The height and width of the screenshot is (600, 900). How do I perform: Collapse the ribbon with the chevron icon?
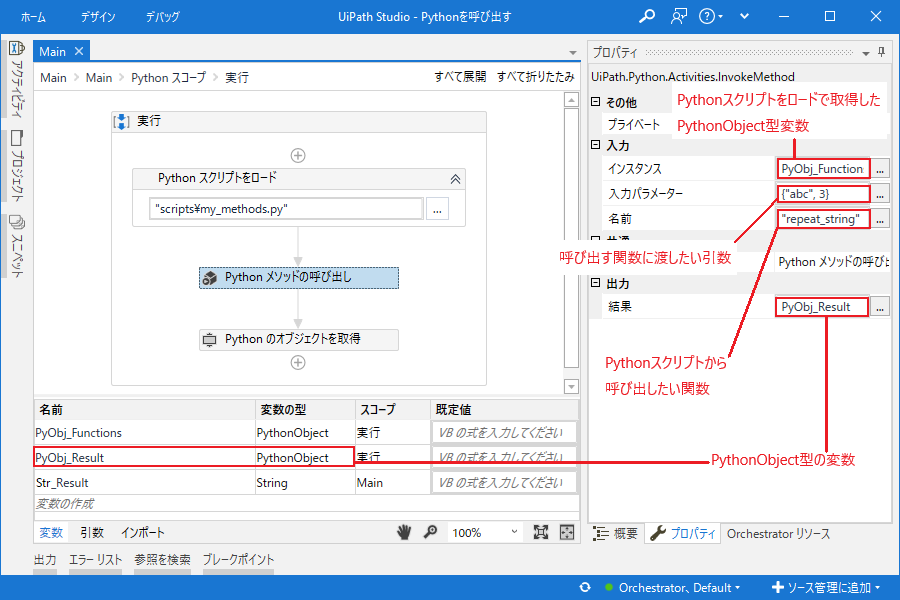coord(744,16)
